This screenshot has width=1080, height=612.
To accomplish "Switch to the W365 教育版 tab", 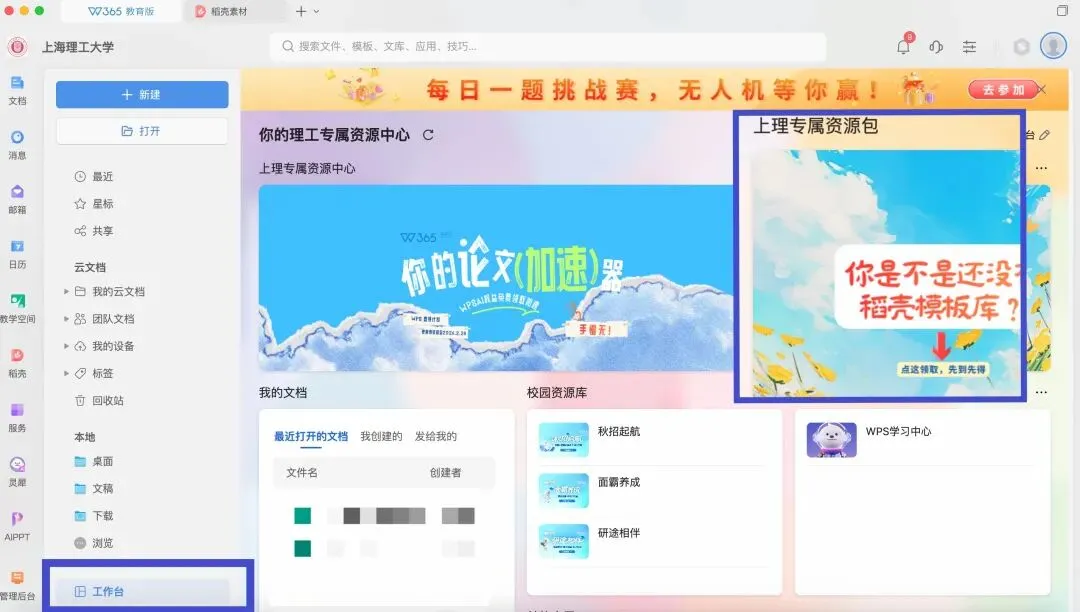I will [121, 12].
